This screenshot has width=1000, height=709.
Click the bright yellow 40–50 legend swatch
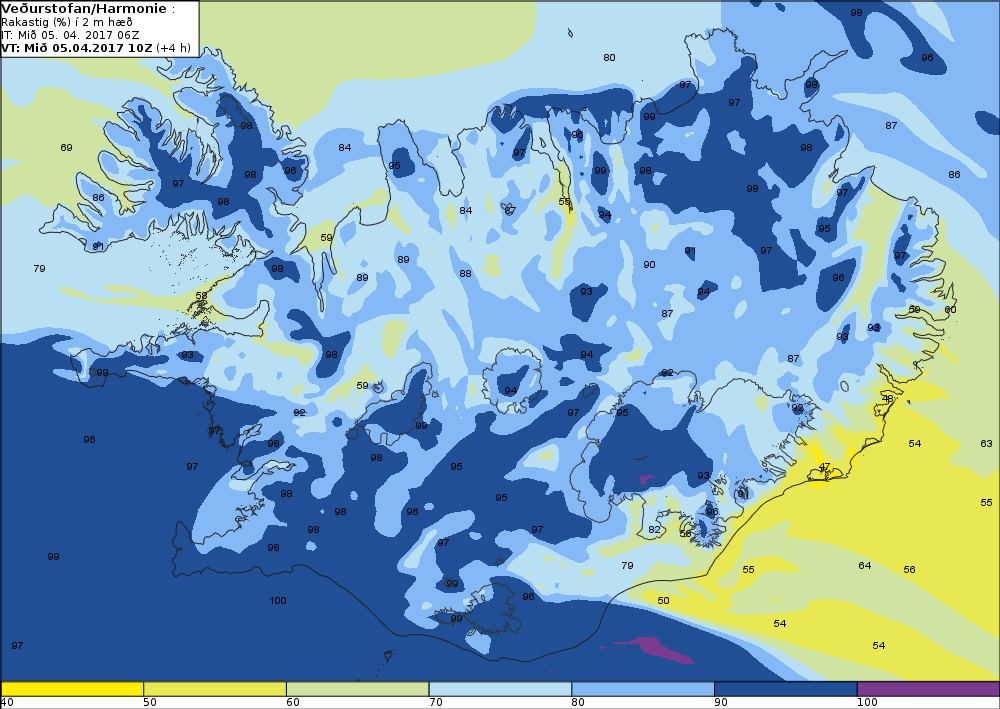pyautogui.click(x=72, y=689)
